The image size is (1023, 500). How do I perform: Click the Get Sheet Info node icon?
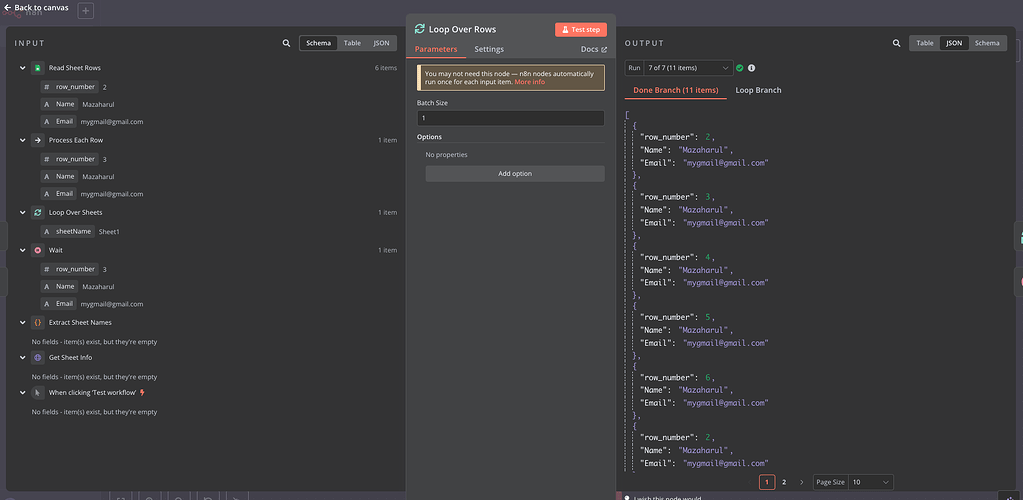click(37, 357)
